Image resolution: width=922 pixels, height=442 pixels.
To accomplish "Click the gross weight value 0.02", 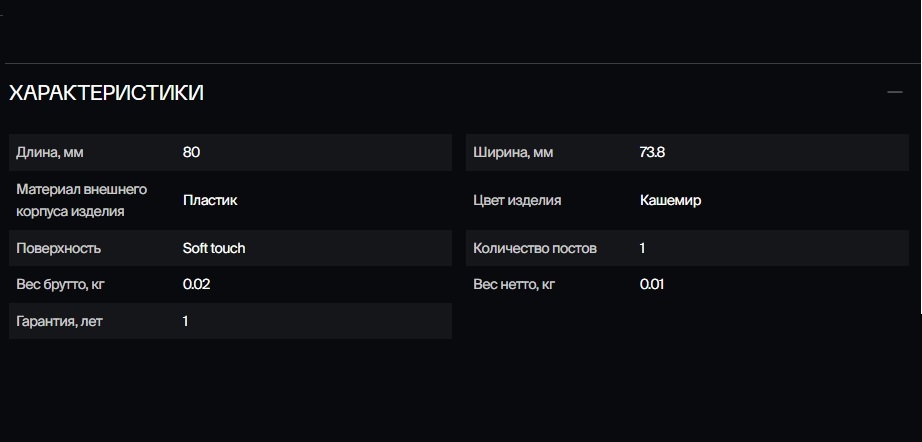I will point(197,284).
